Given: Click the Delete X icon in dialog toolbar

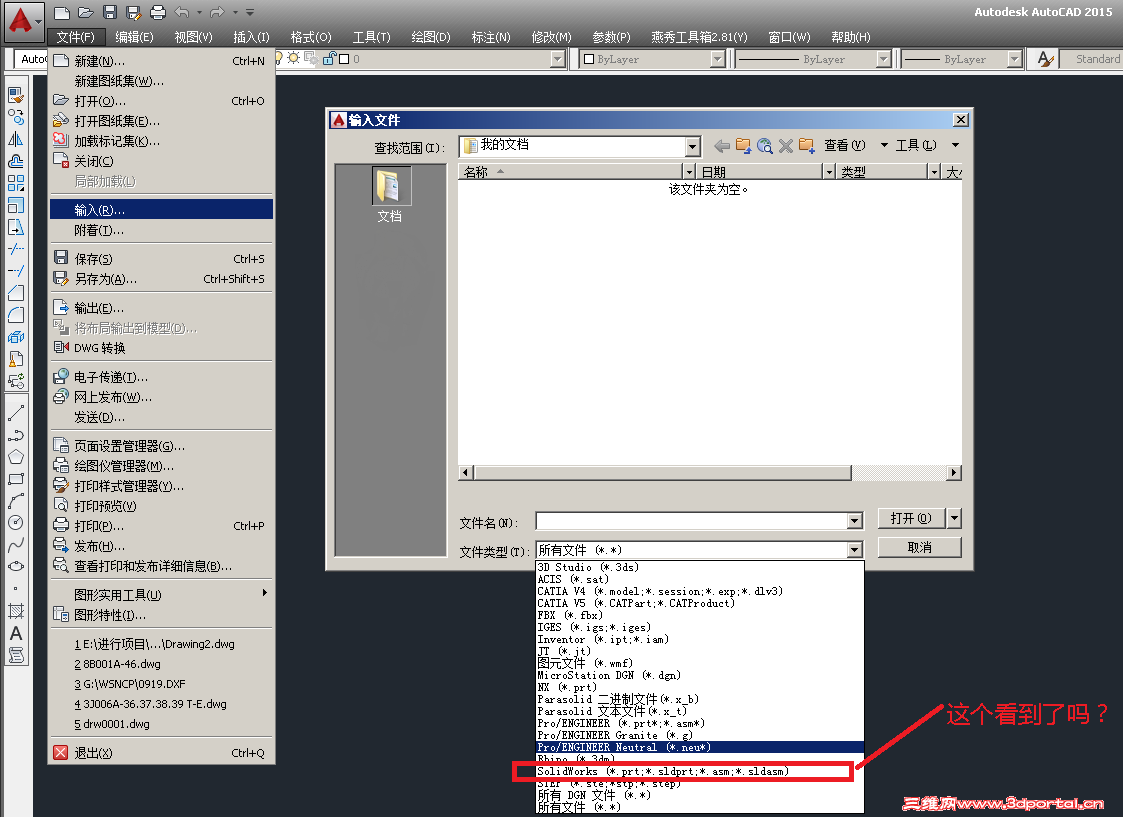Looking at the screenshot, I should tap(786, 146).
